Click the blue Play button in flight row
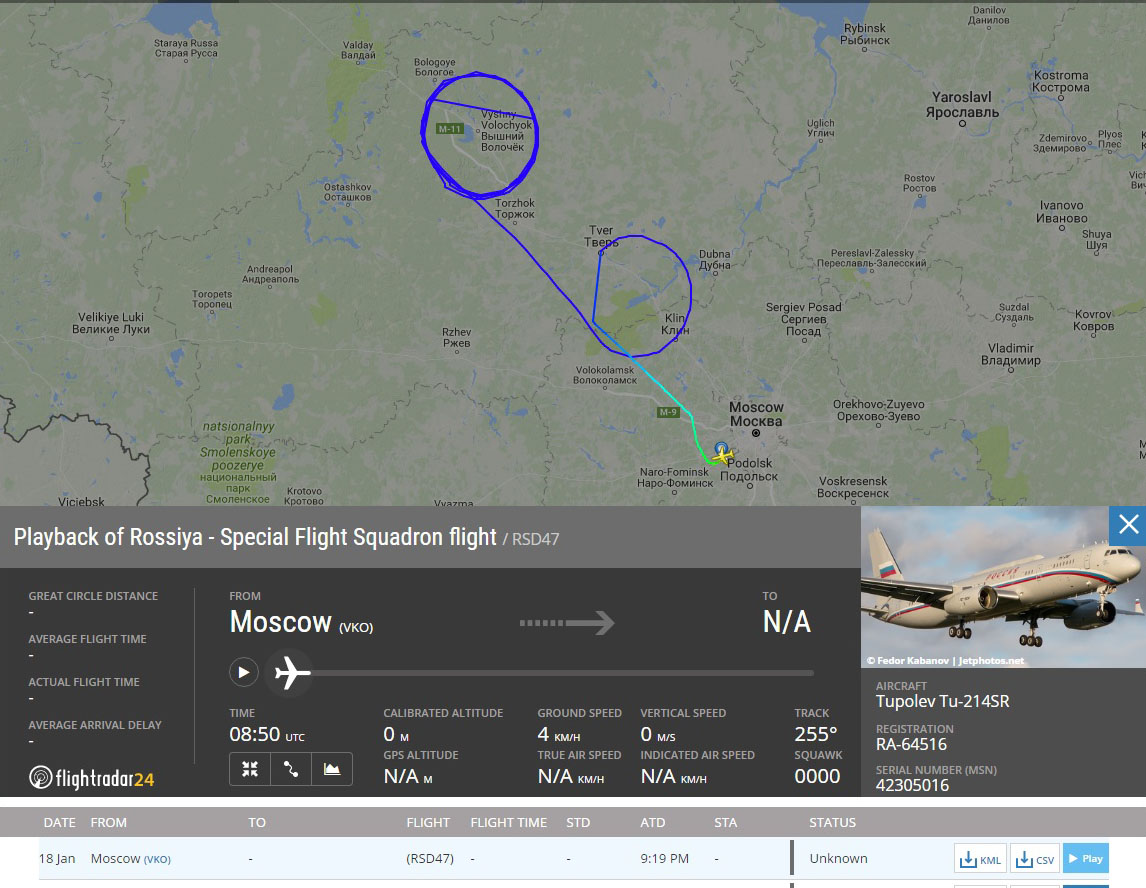Screen dimensions: 1146x888 pos(1085,859)
